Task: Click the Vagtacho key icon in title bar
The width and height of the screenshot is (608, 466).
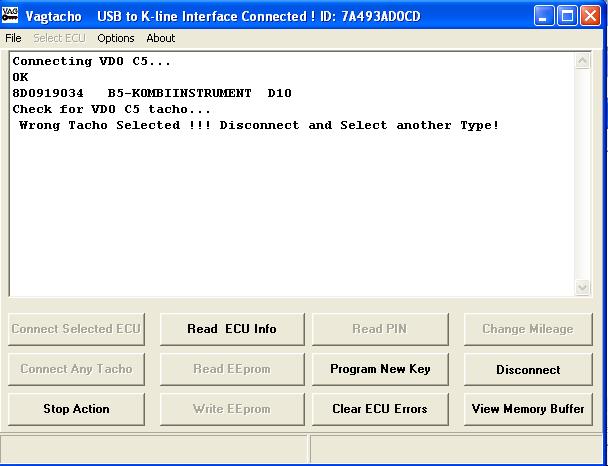Action: coord(10,14)
